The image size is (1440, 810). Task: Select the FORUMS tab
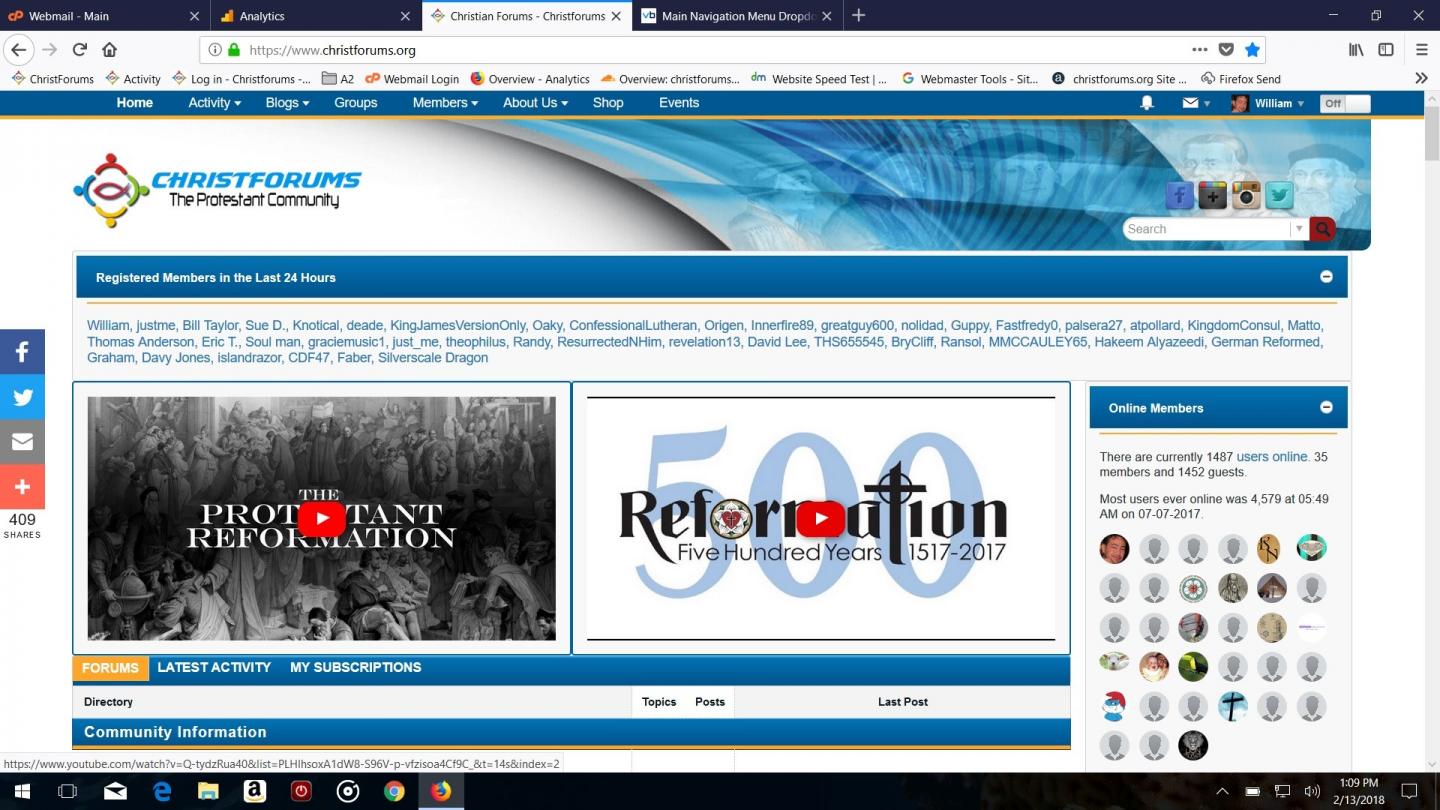110,669
